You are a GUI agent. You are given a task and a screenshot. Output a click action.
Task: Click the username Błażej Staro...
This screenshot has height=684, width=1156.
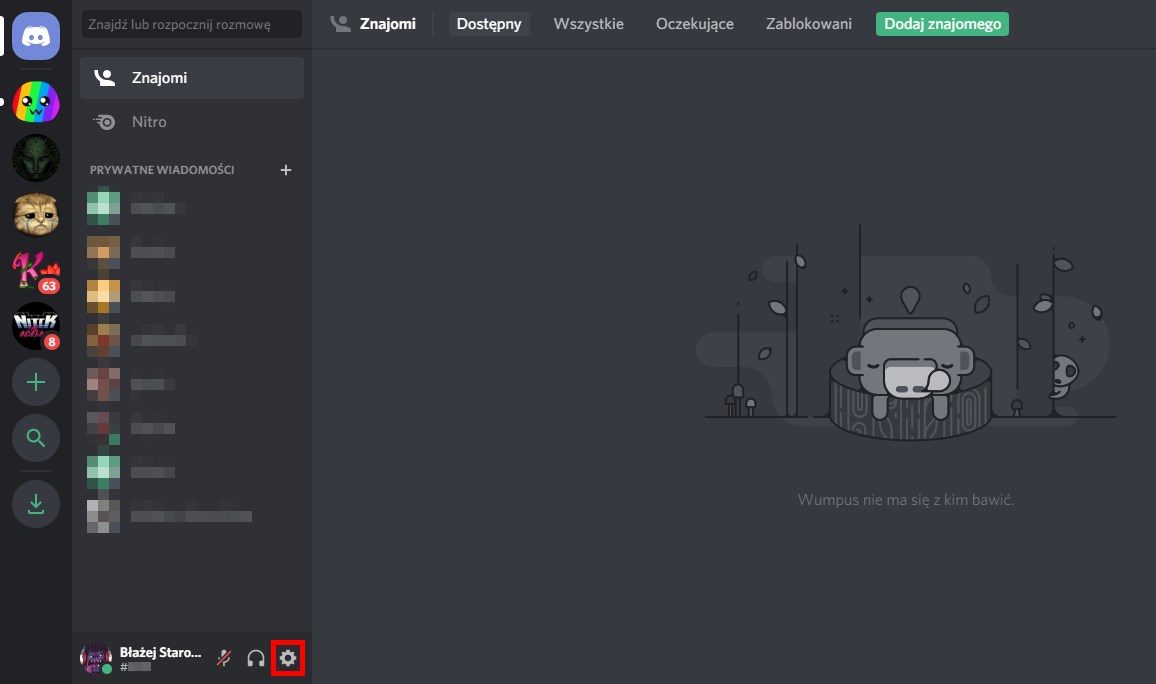pyautogui.click(x=160, y=652)
